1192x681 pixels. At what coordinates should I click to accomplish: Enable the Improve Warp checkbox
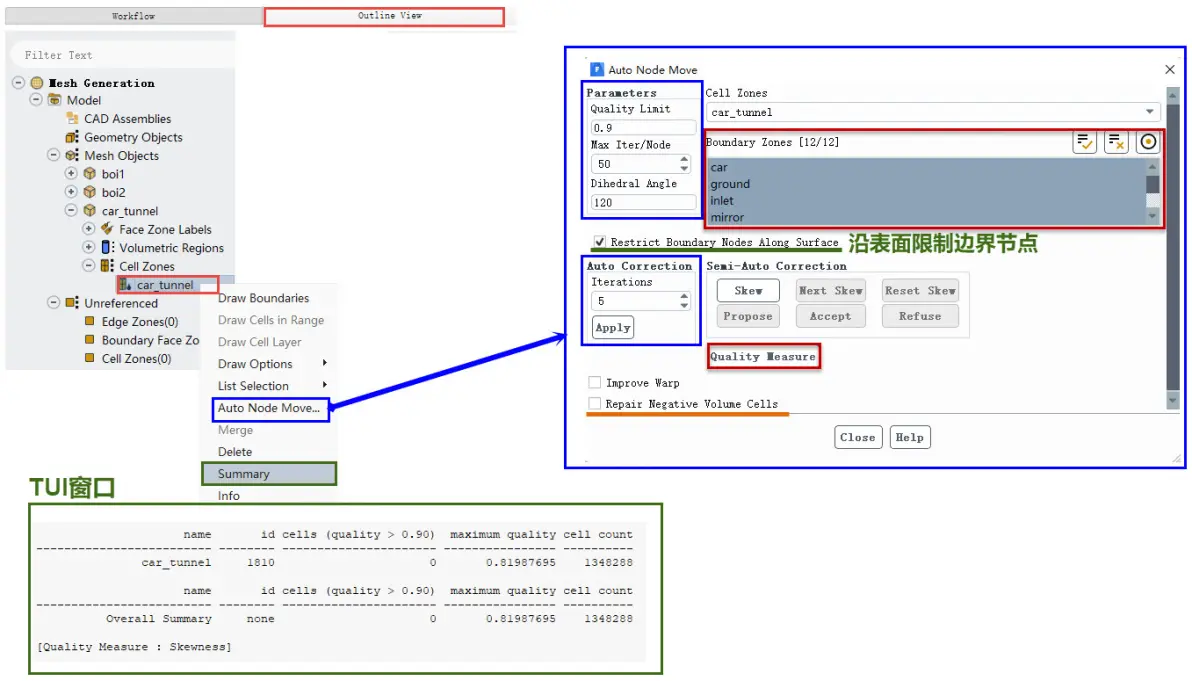coord(594,382)
